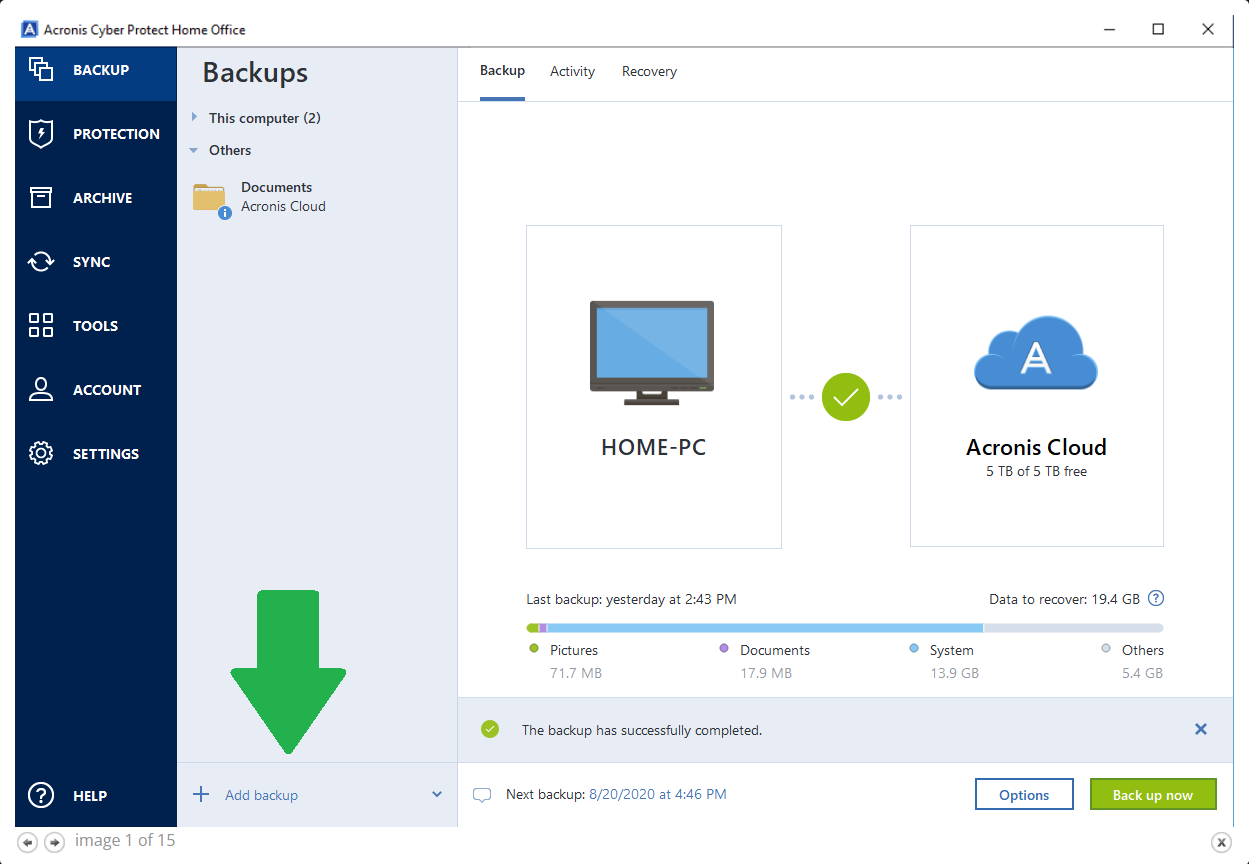
Task: Expand the This computer (2) group
Action: pyautogui.click(x=194, y=117)
